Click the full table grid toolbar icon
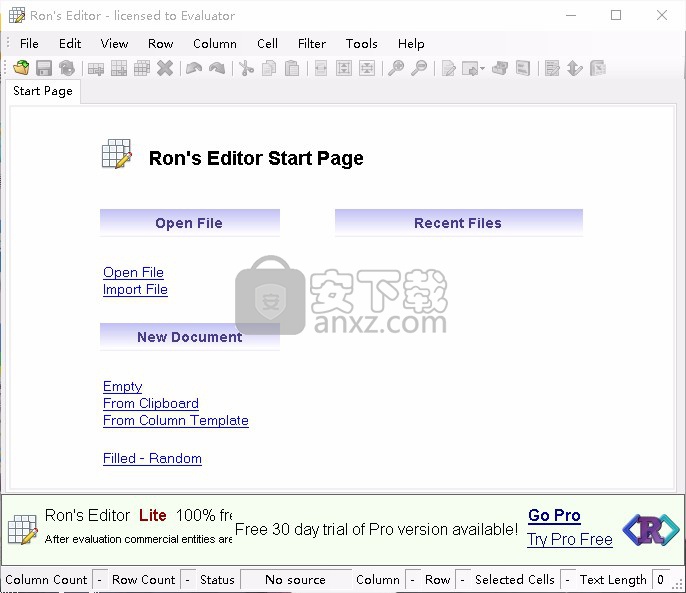Image resolution: width=686 pixels, height=593 pixels. pos(142,68)
